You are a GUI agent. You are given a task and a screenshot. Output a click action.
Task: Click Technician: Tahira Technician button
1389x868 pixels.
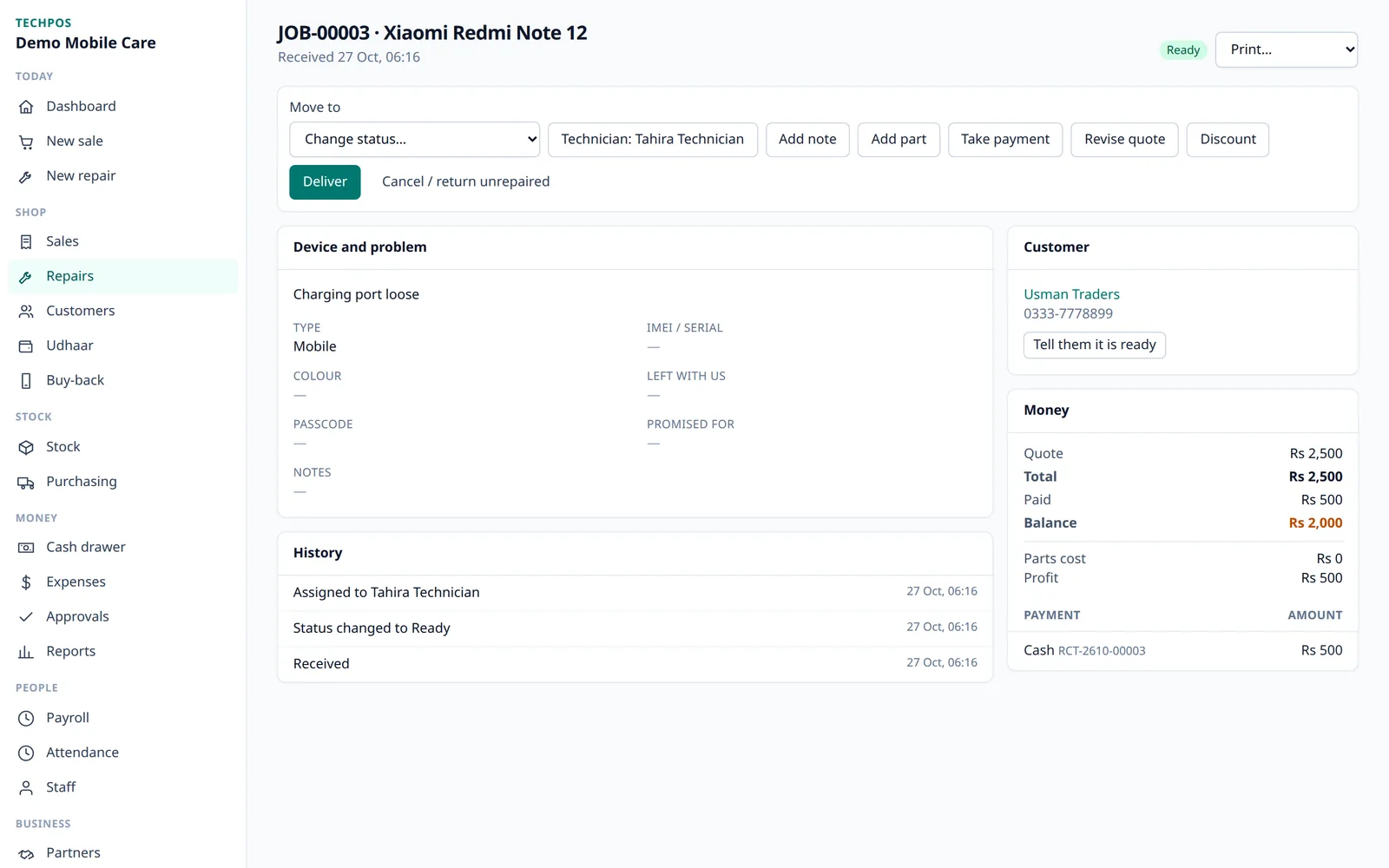(x=652, y=140)
